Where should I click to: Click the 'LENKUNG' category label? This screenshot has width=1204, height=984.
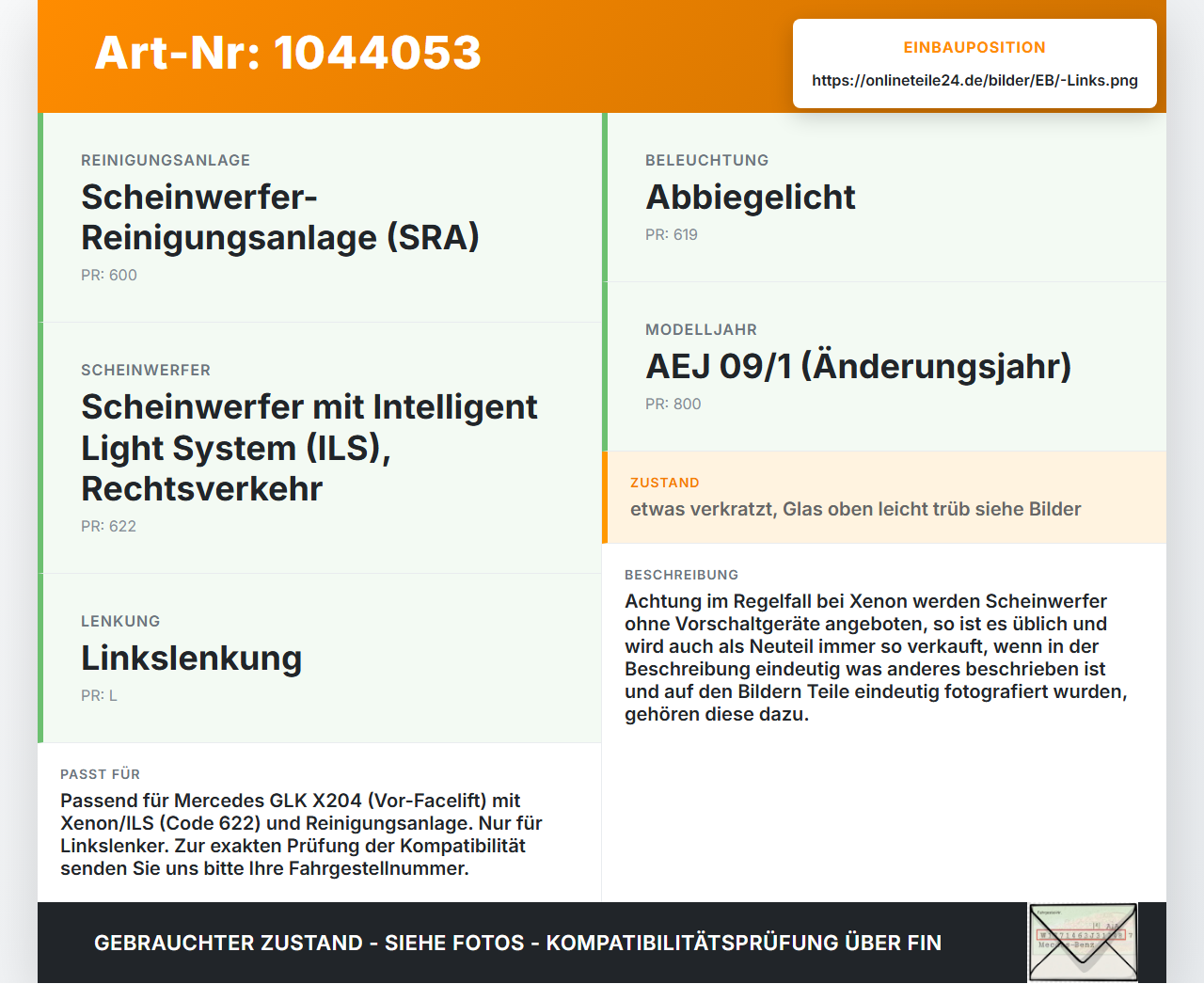click(x=120, y=621)
